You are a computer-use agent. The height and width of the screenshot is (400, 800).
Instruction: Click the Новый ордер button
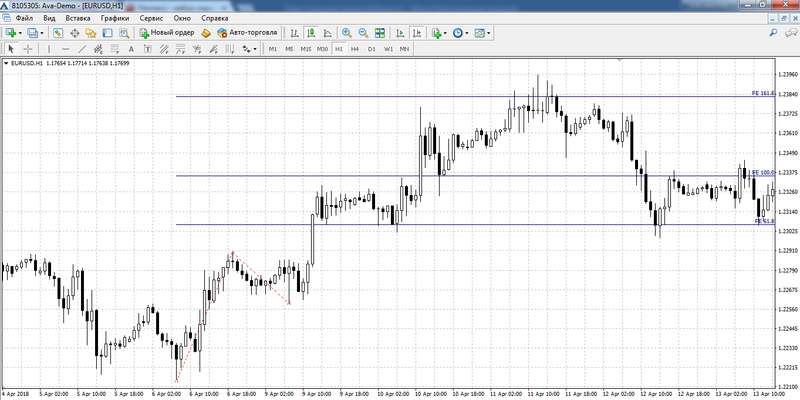[x=167, y=33]
